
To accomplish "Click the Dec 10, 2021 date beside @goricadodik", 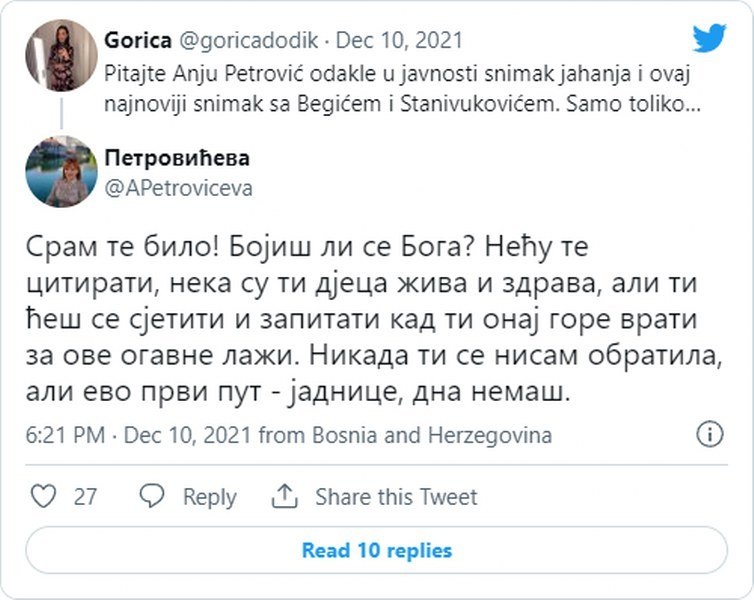I will click(x=400, y=41).
